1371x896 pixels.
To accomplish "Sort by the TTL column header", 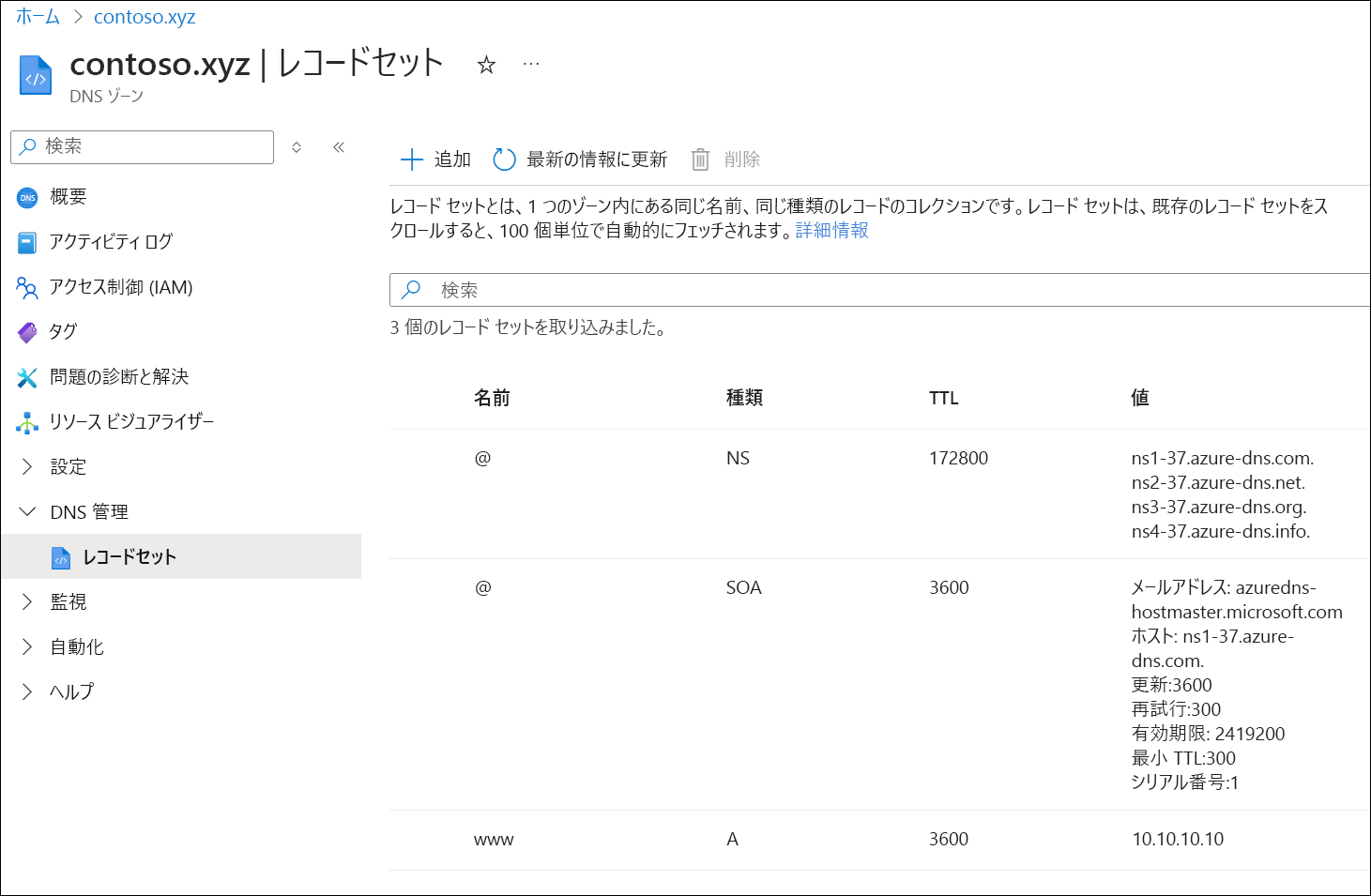I will click(944, 398).
